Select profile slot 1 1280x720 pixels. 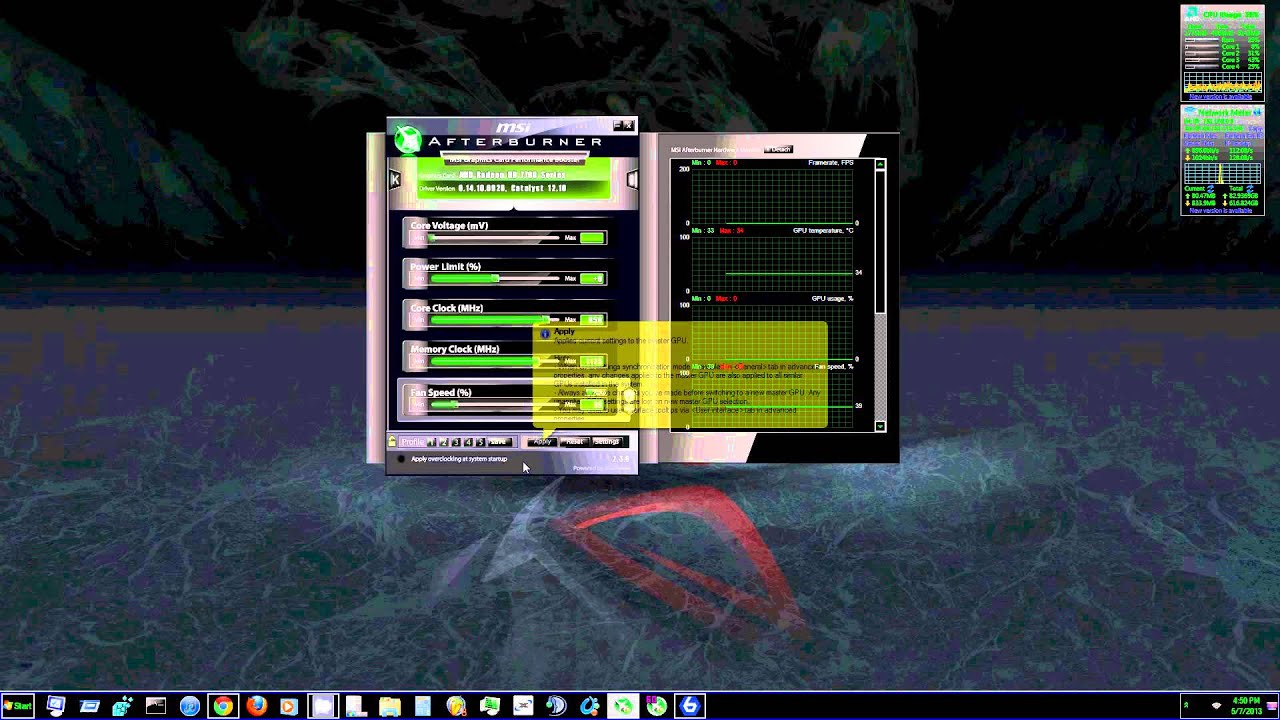432,442
